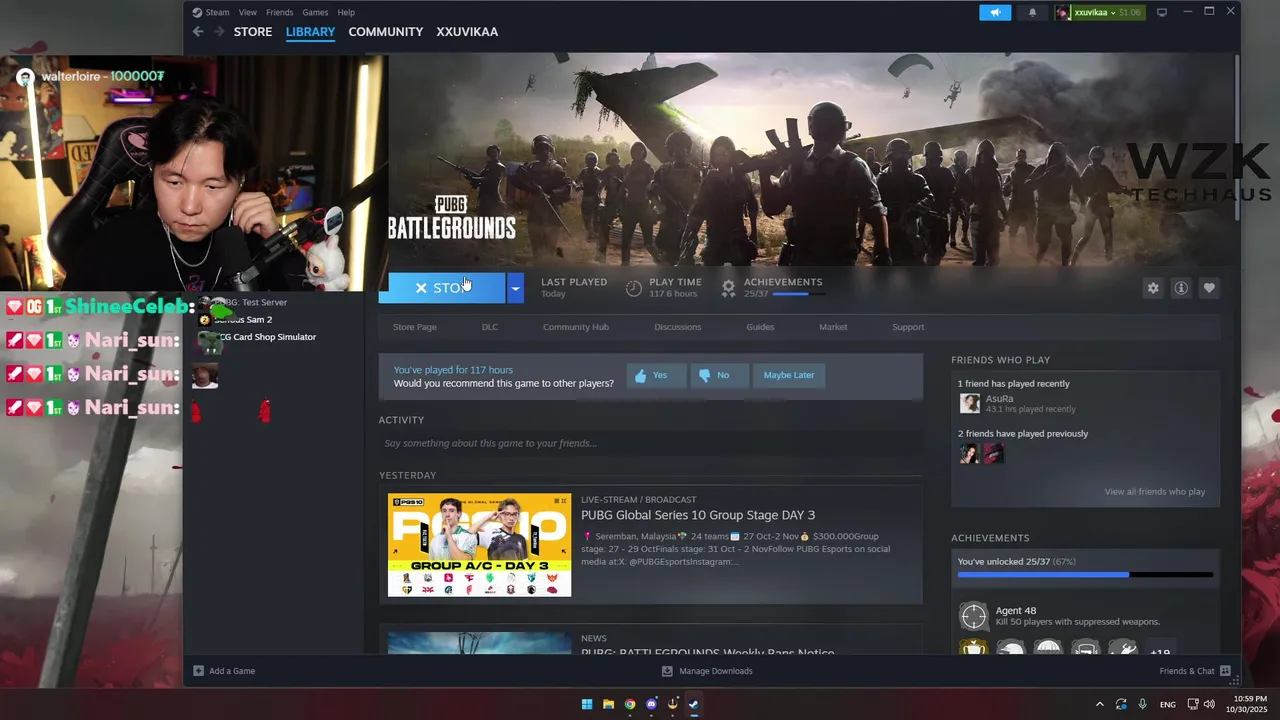Click the achievements unlocked progress bar

pyautogui.click(x=1085, y=575)
